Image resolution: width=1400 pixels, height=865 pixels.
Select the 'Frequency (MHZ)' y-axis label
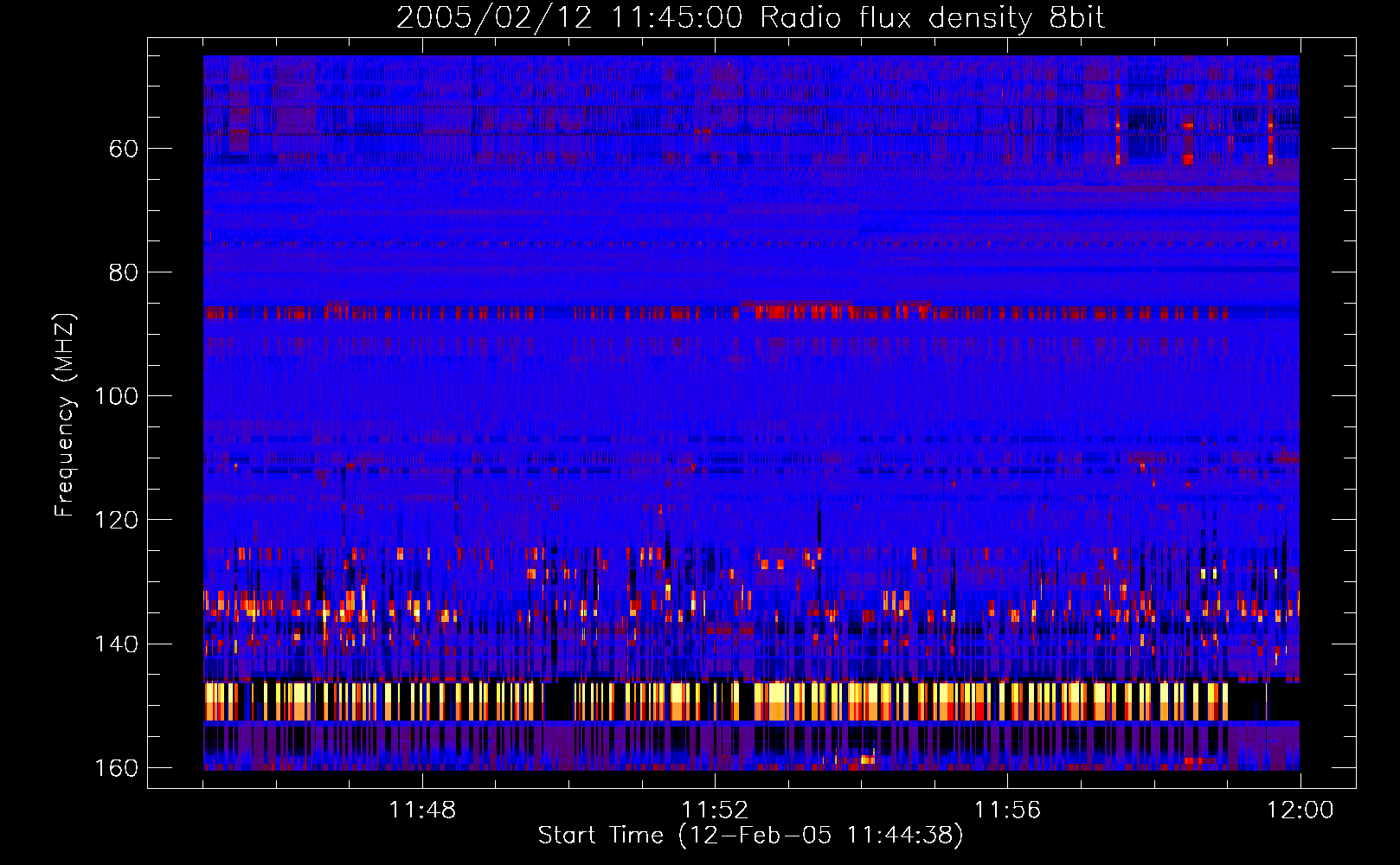pyautogui.click(x=65, y=414)
